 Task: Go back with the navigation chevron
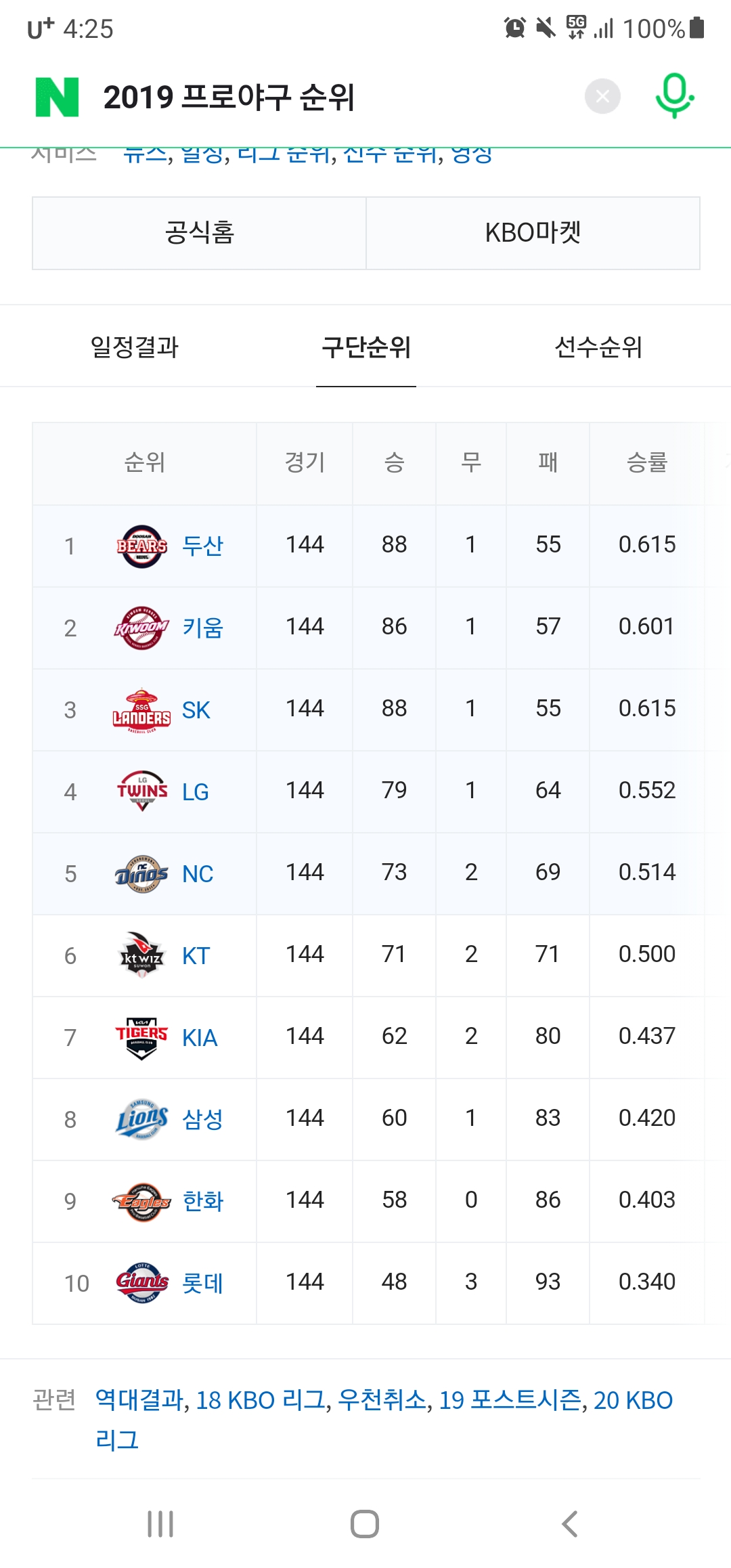coord(570,1524)
